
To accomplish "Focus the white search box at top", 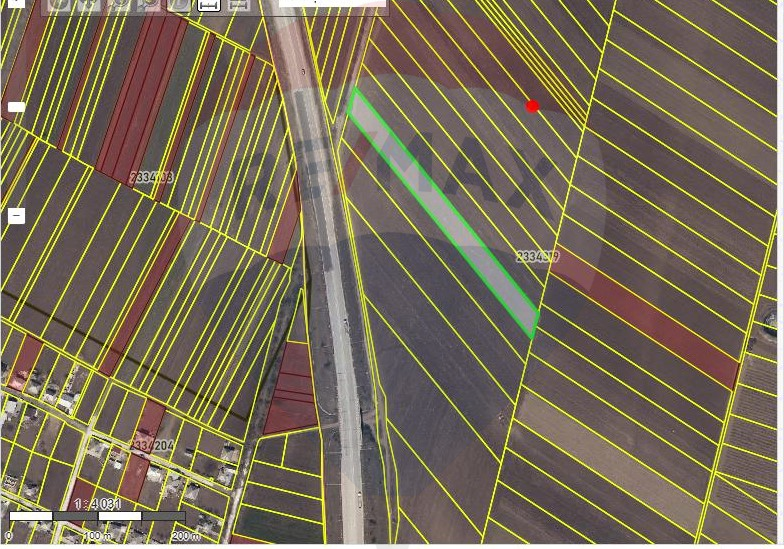I will click(x=331, y=3).
